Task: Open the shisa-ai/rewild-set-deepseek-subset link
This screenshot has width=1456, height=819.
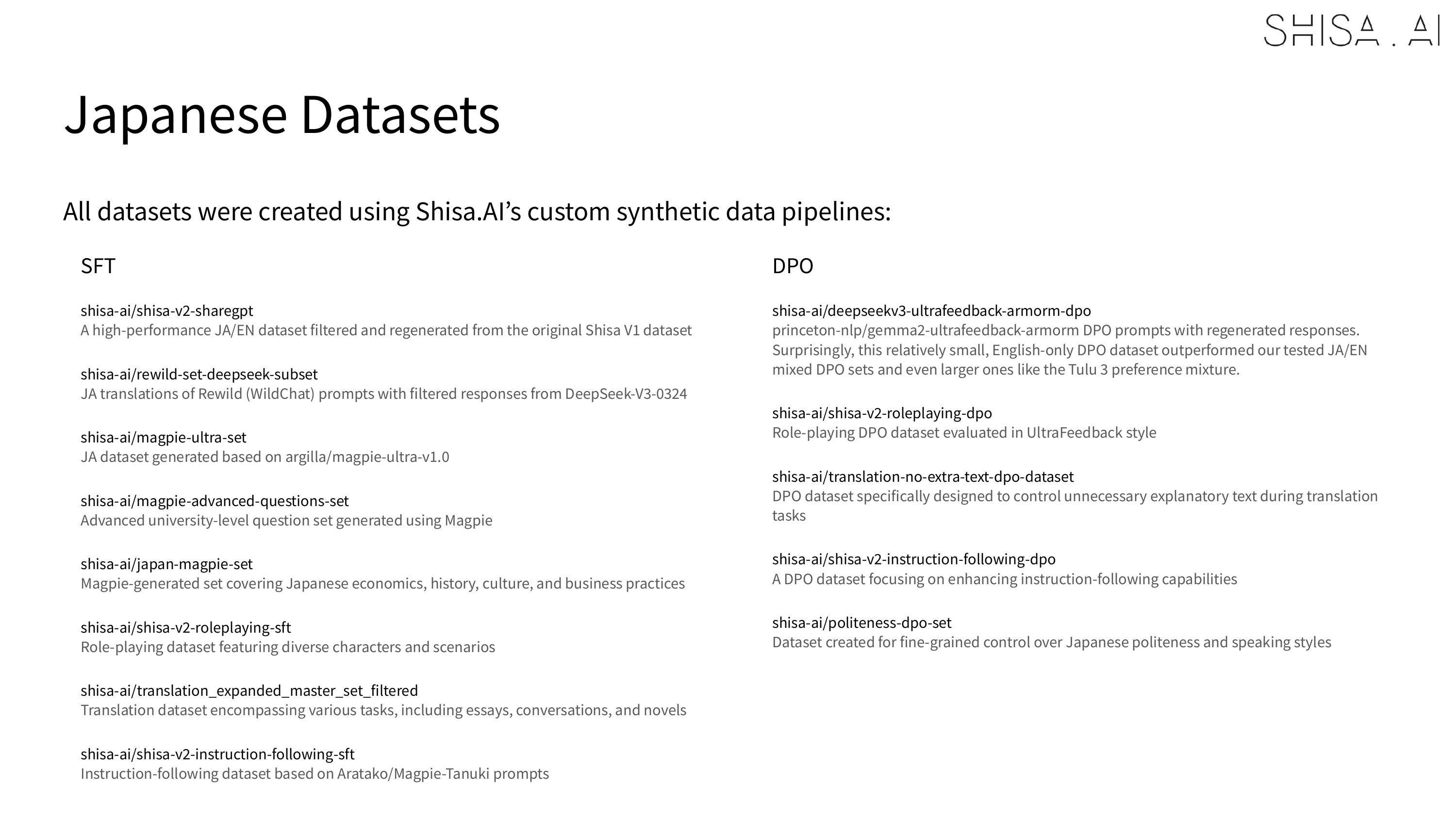Action: (x=199, y=374)
